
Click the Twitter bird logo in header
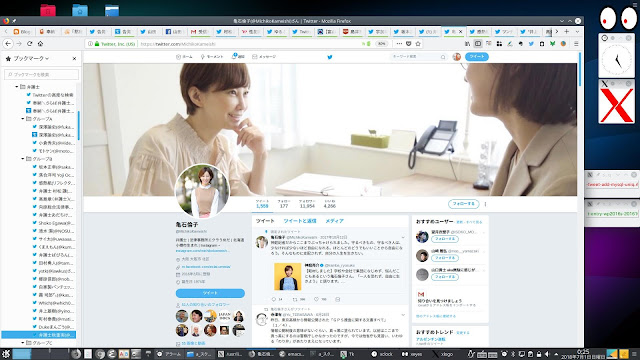[330, 57]
